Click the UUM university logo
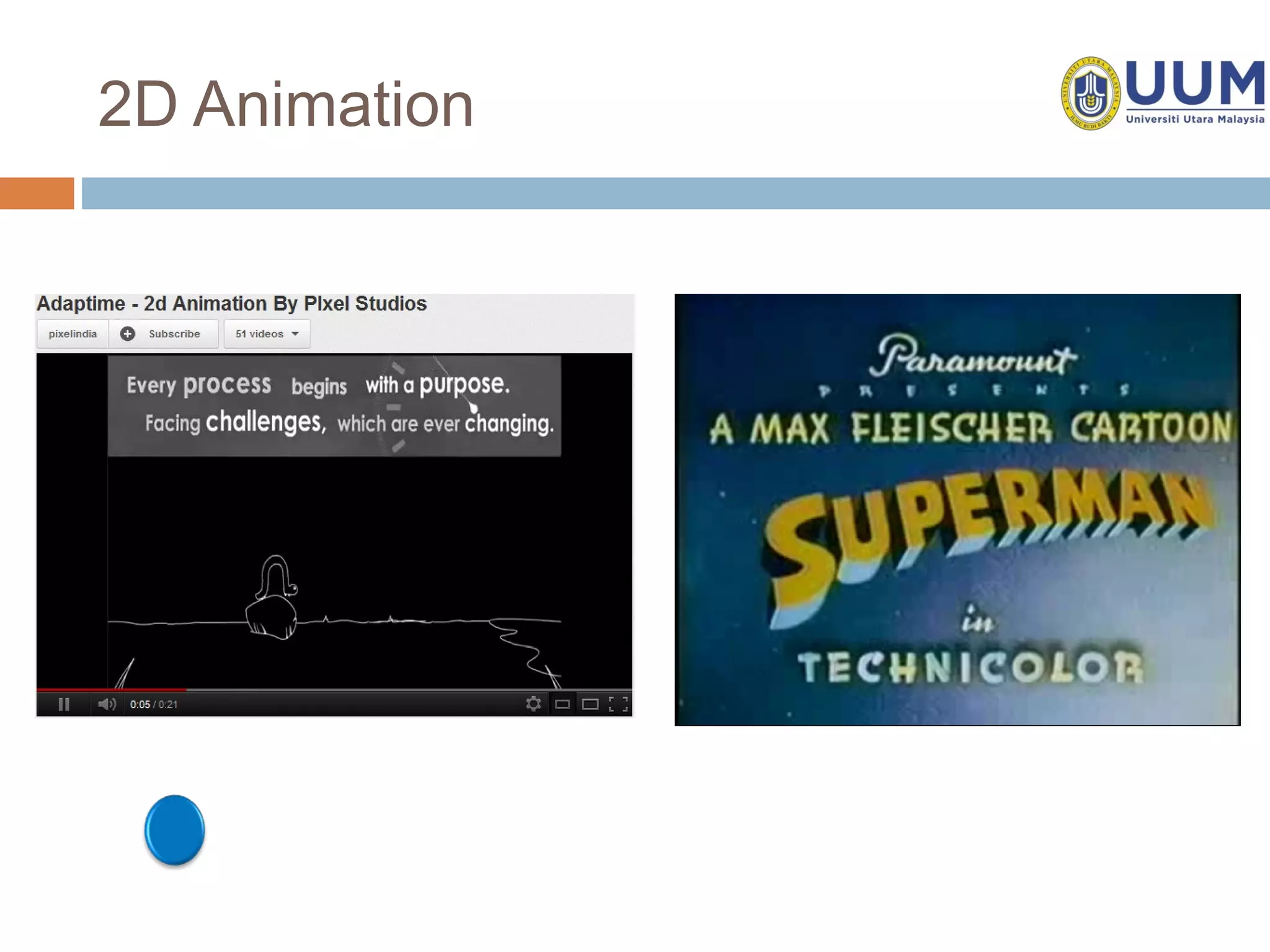 (1162, 94)
